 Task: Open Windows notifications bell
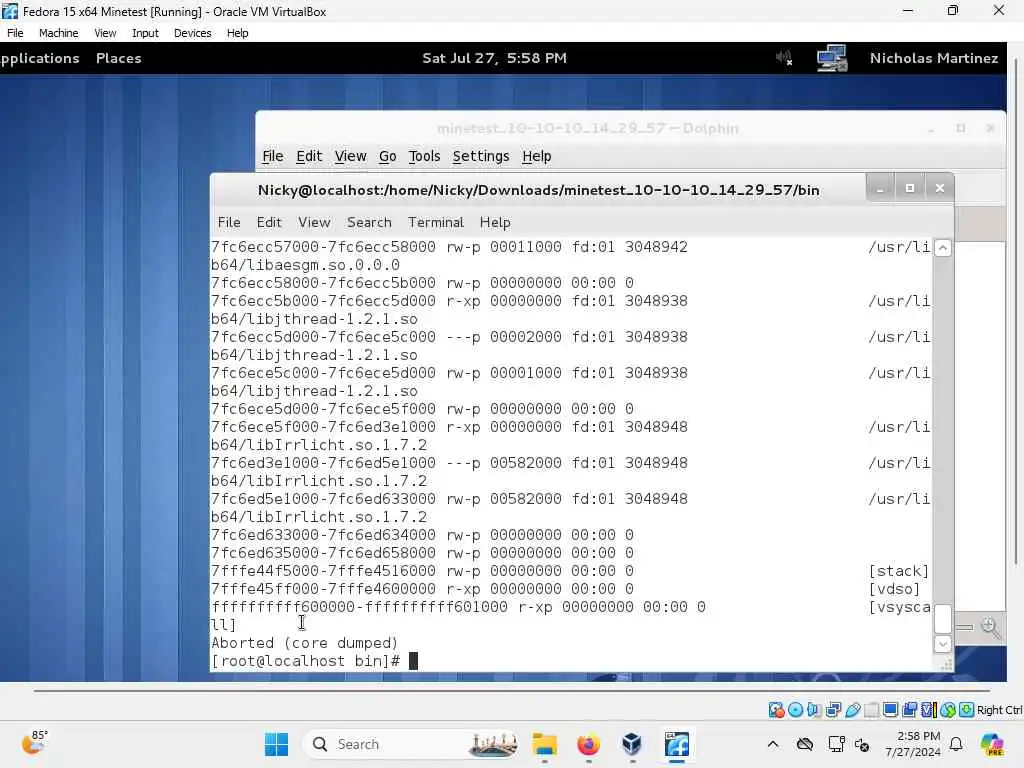pos(956,744)
